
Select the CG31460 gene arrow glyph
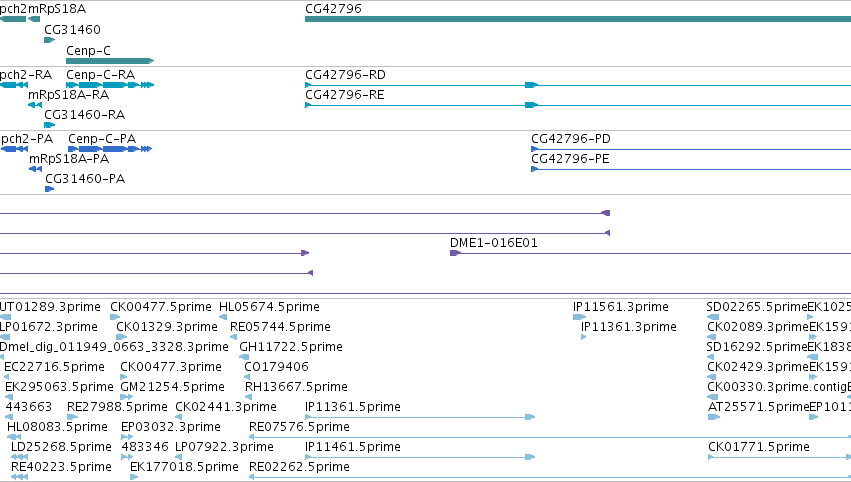pyautogui.click(x=49, y=40)
